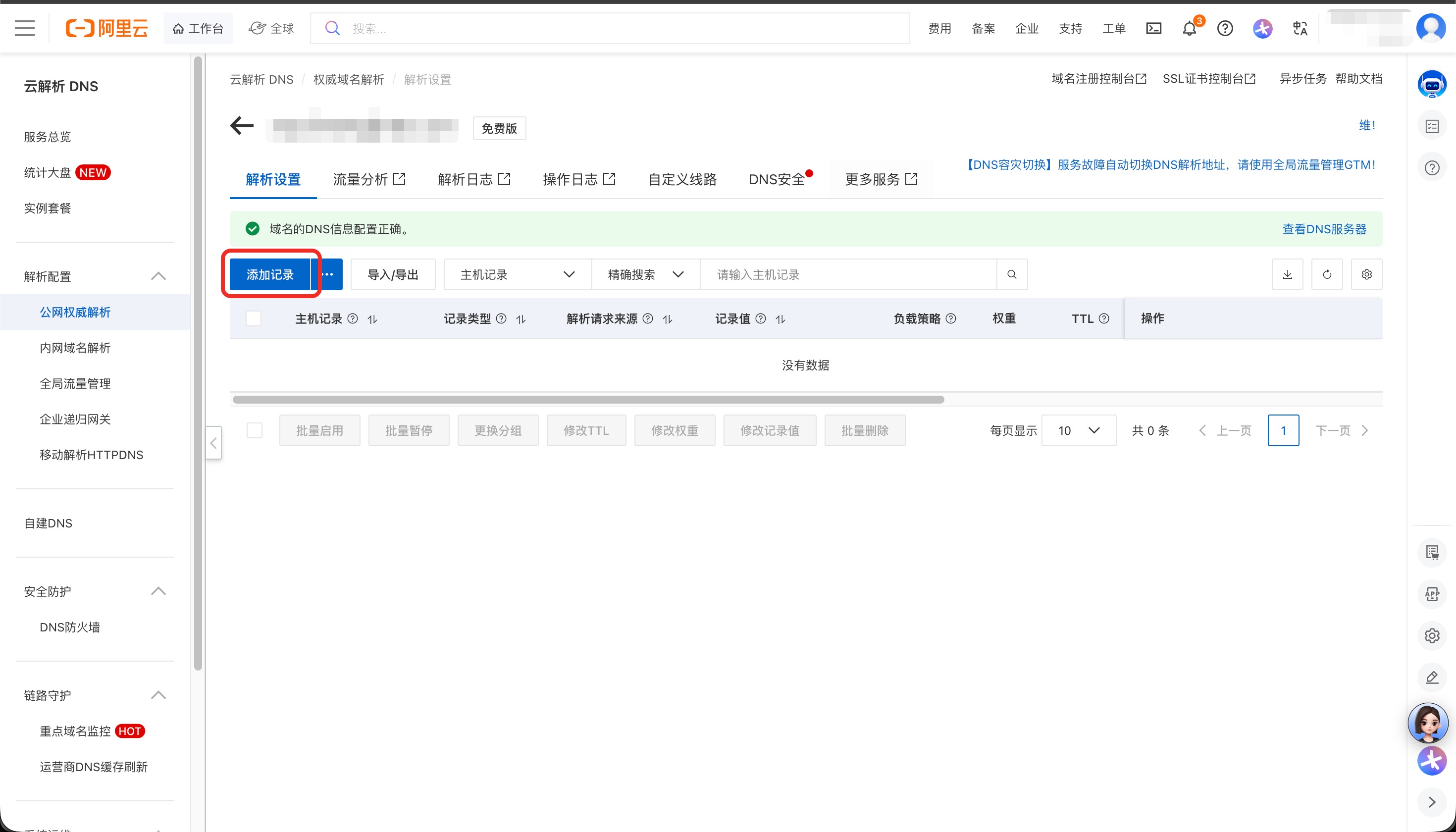
Task: Tick the batch operation checkbox near 批量启用
Action: point(255,430)
